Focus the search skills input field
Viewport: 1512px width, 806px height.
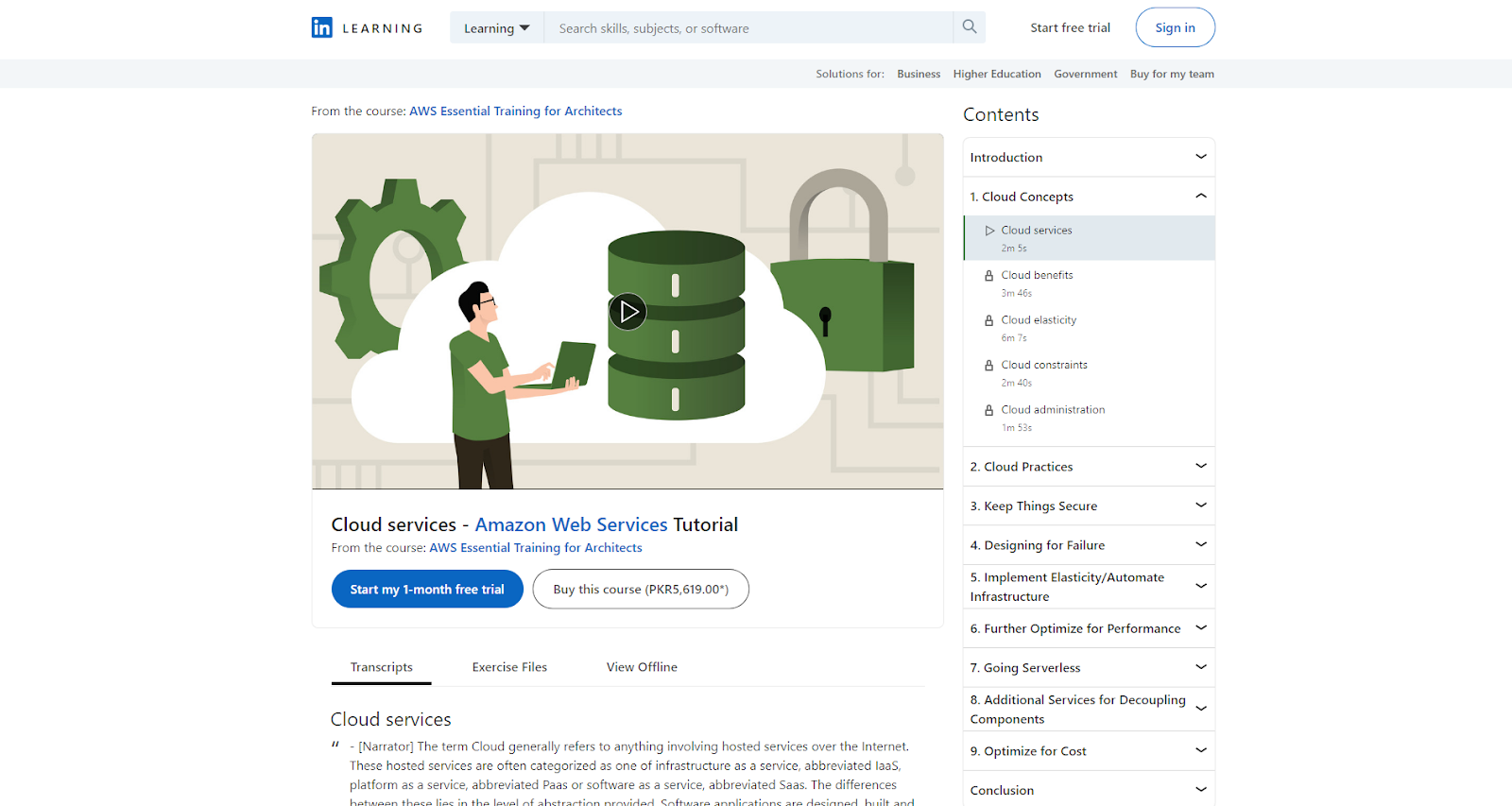coord(748,27)
